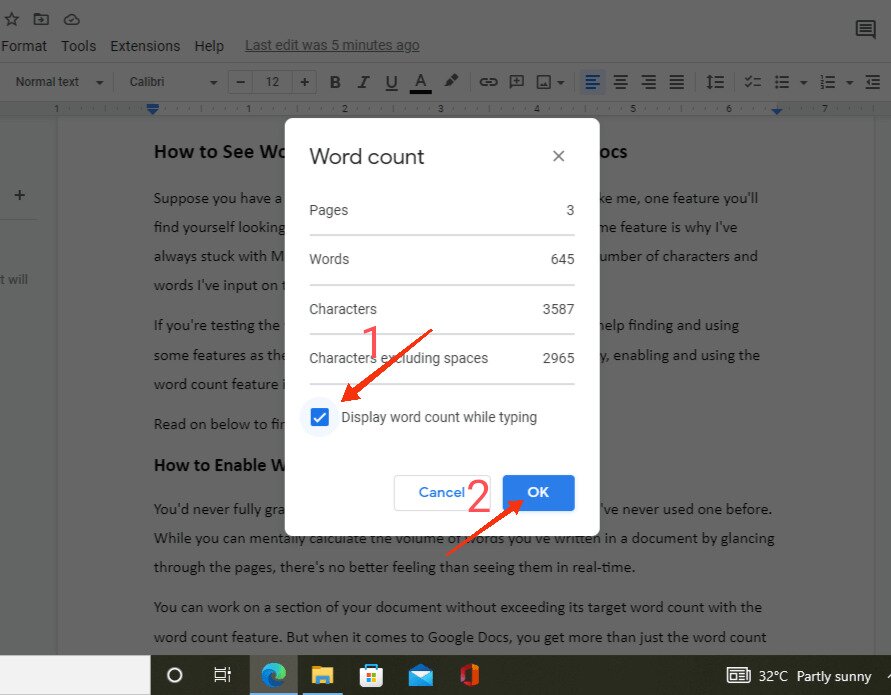The height and width of the screenshot is (695, 891).
Task: Open Office from the taskbar
Action: [x=469, y=675]
